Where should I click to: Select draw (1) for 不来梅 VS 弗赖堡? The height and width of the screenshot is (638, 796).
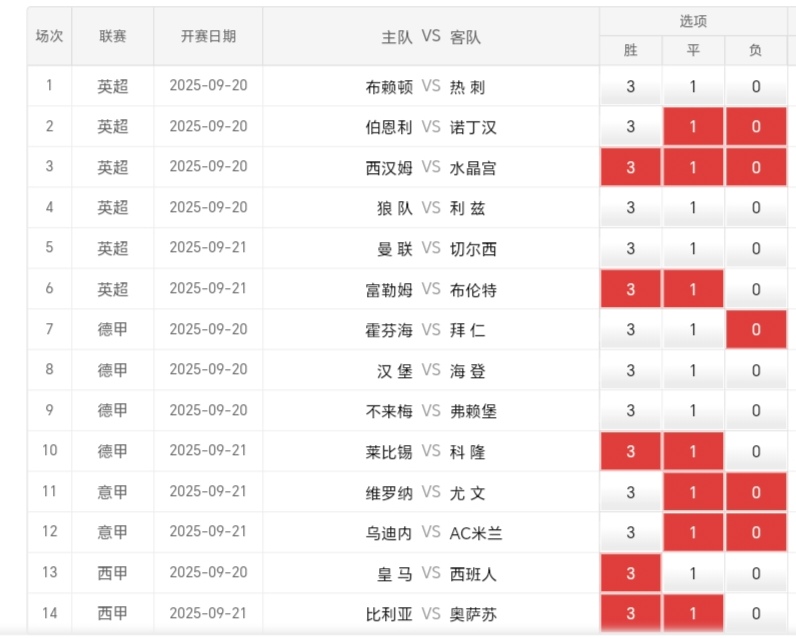(693, 410)
